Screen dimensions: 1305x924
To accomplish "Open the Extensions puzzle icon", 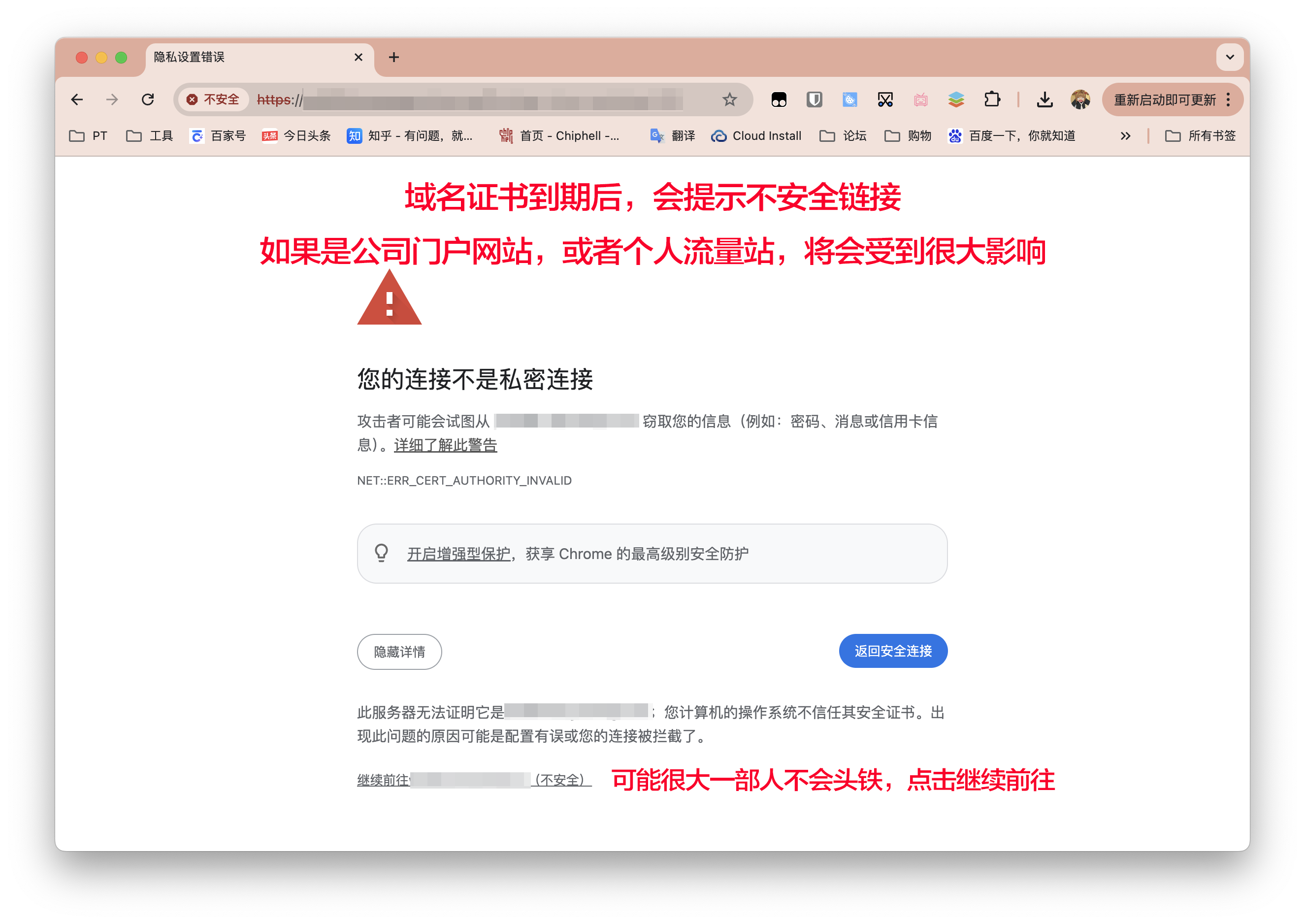I will pos(991,99).
